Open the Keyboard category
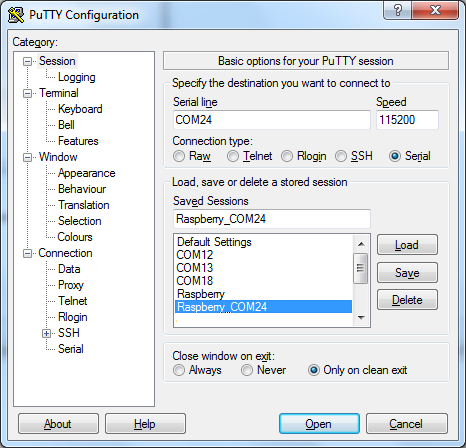466x448 pixels. 80,109
